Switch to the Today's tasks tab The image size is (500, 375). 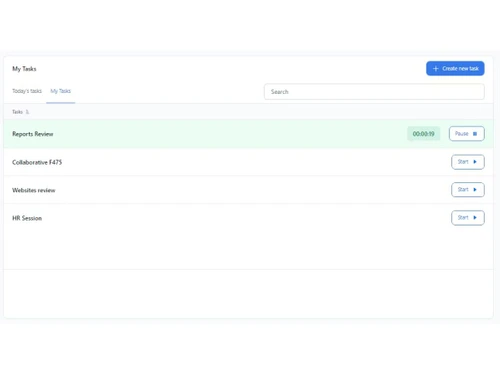coord(27,91)
